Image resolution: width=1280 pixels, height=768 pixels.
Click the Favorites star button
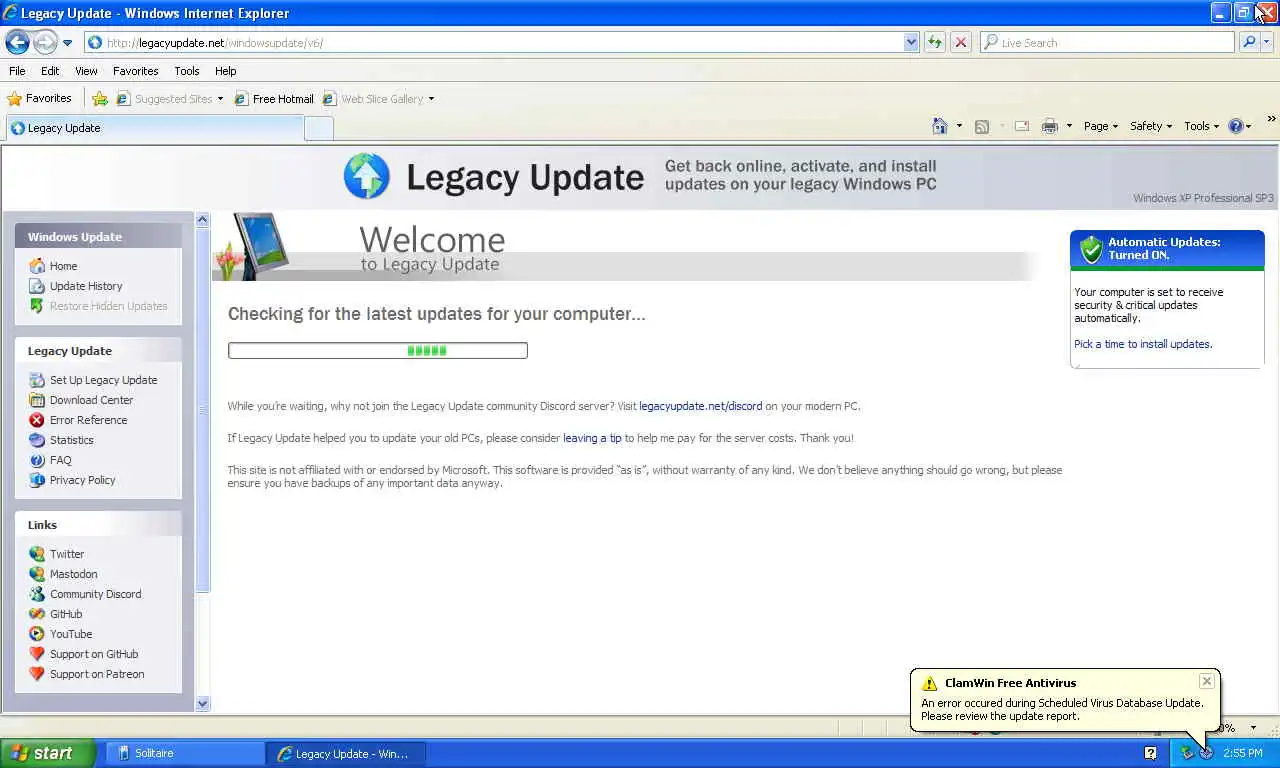(39, 98)
